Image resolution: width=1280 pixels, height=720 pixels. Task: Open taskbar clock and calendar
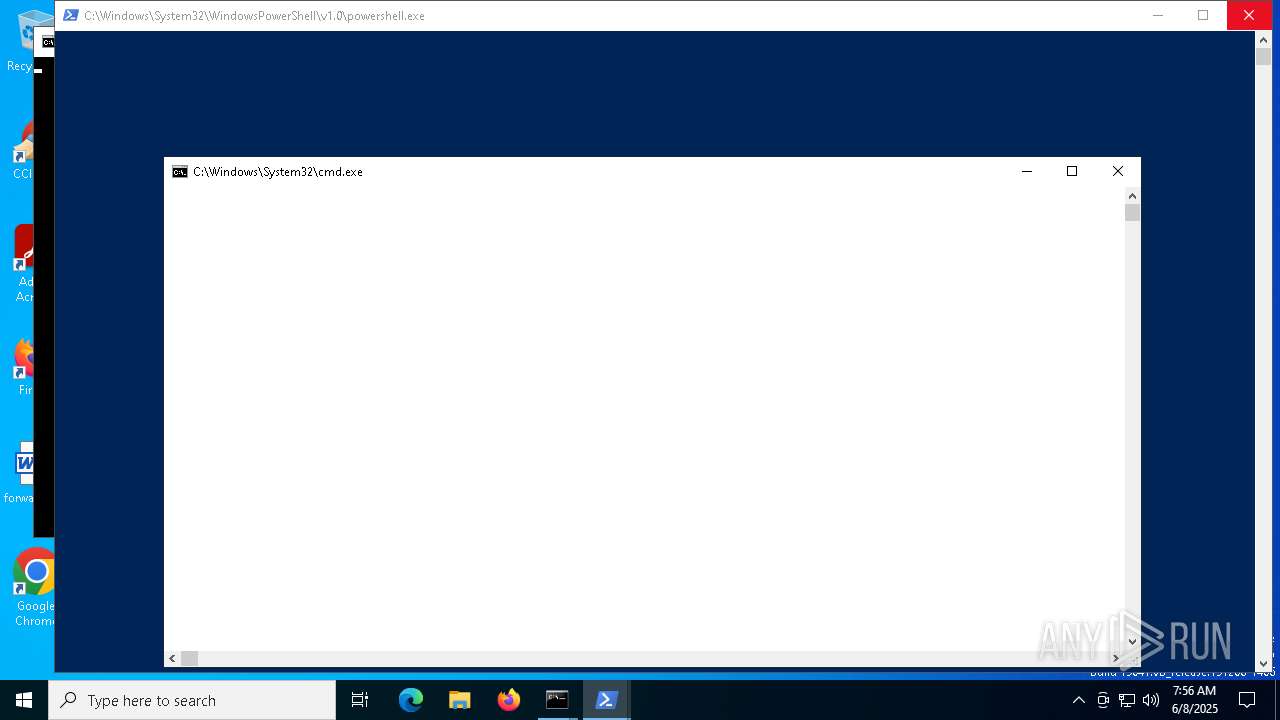tap(1195, 700)
